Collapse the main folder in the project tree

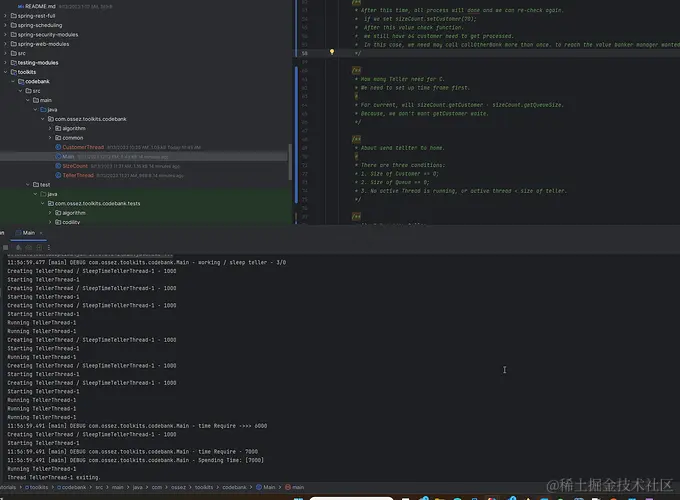pos(28,100)
